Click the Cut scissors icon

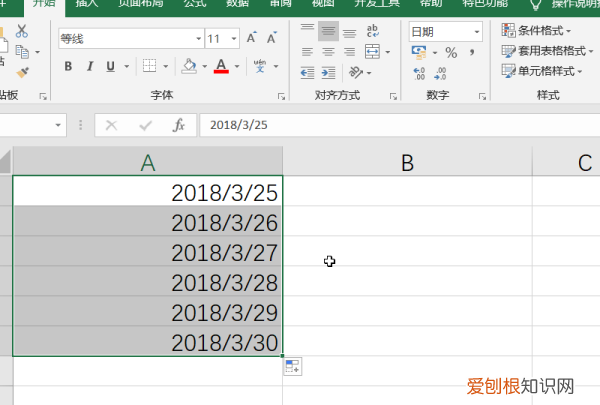[x=21, y=31]
